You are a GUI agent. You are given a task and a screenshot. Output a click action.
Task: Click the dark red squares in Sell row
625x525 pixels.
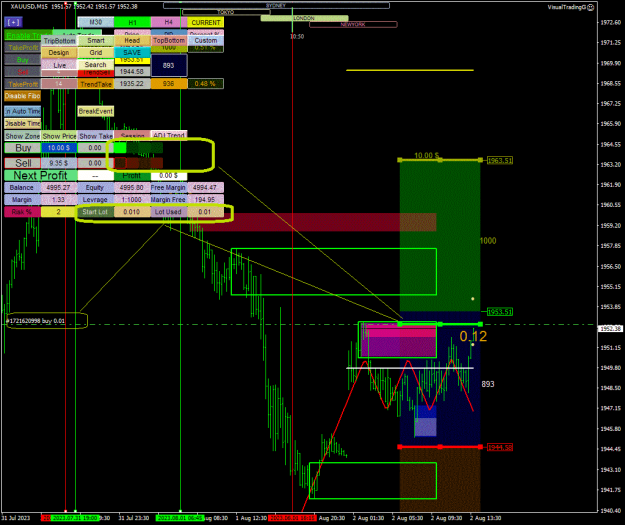click(138, 163)
